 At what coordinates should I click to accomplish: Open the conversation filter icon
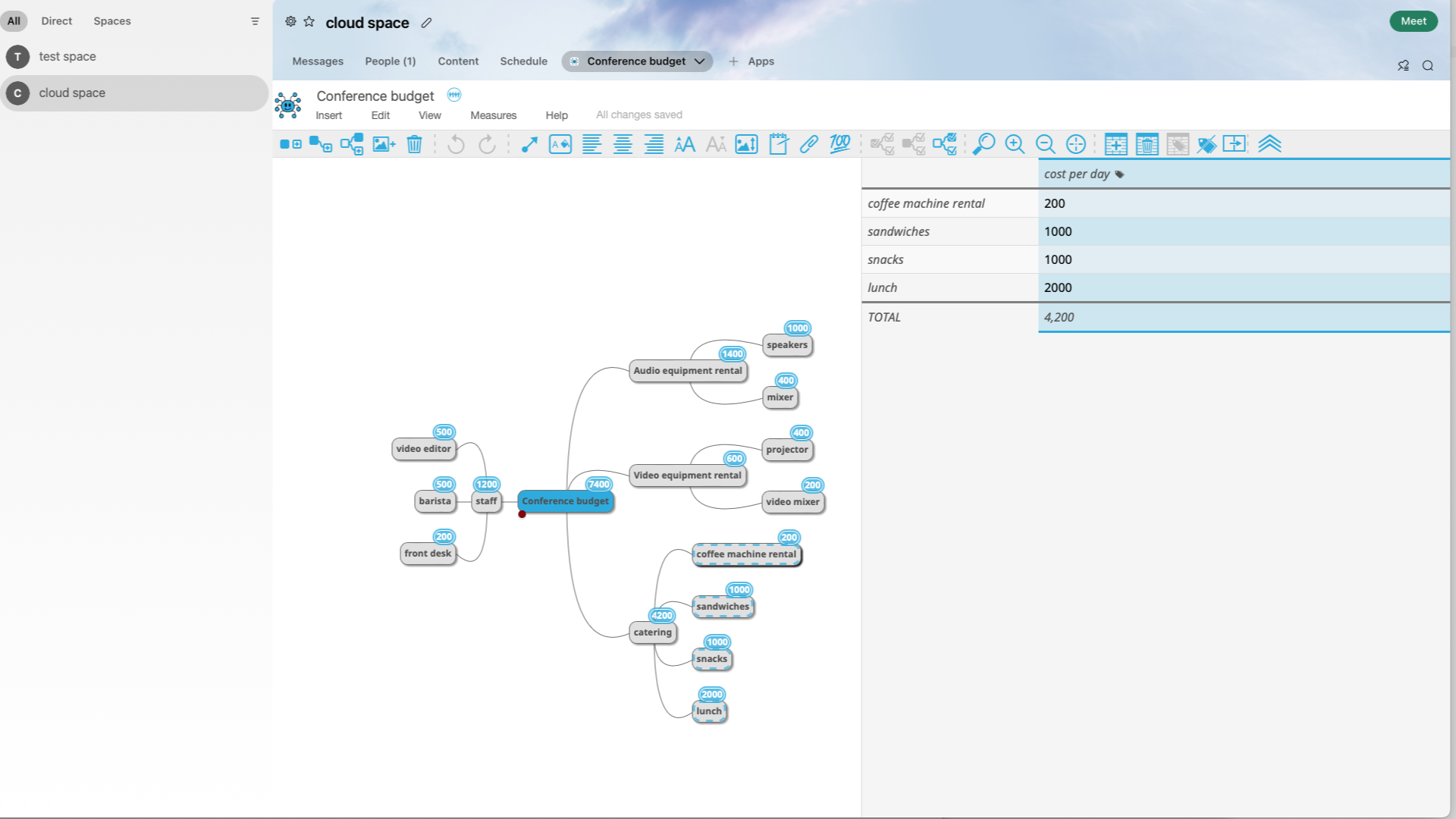click(x=255, y=21)
